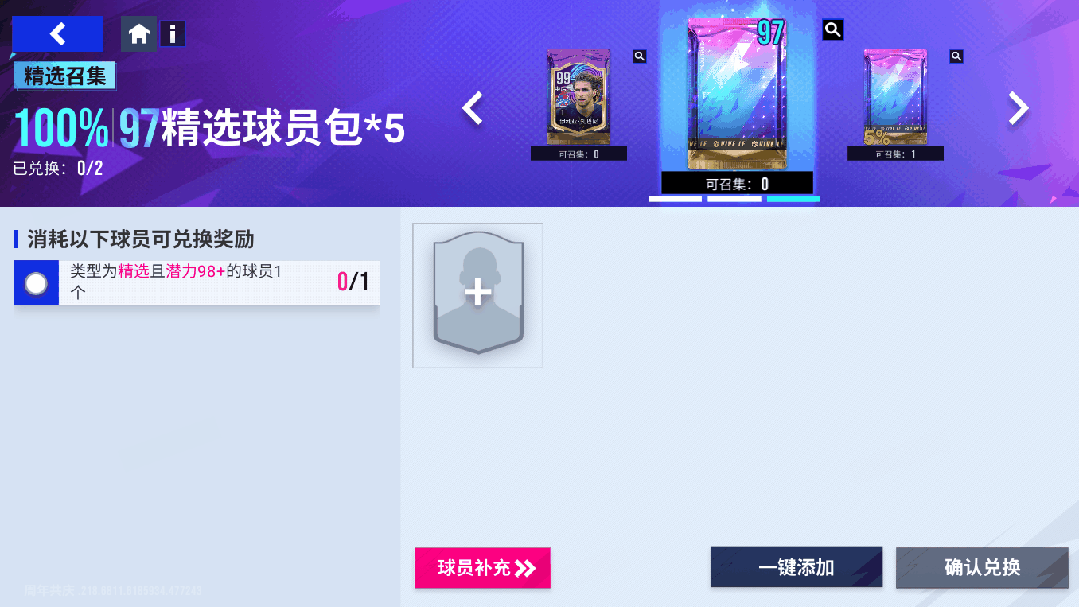Select the 精选 潜力98+ requirement radio
The height and width of the screenshot is (607, 1079).
coord(36,283)
